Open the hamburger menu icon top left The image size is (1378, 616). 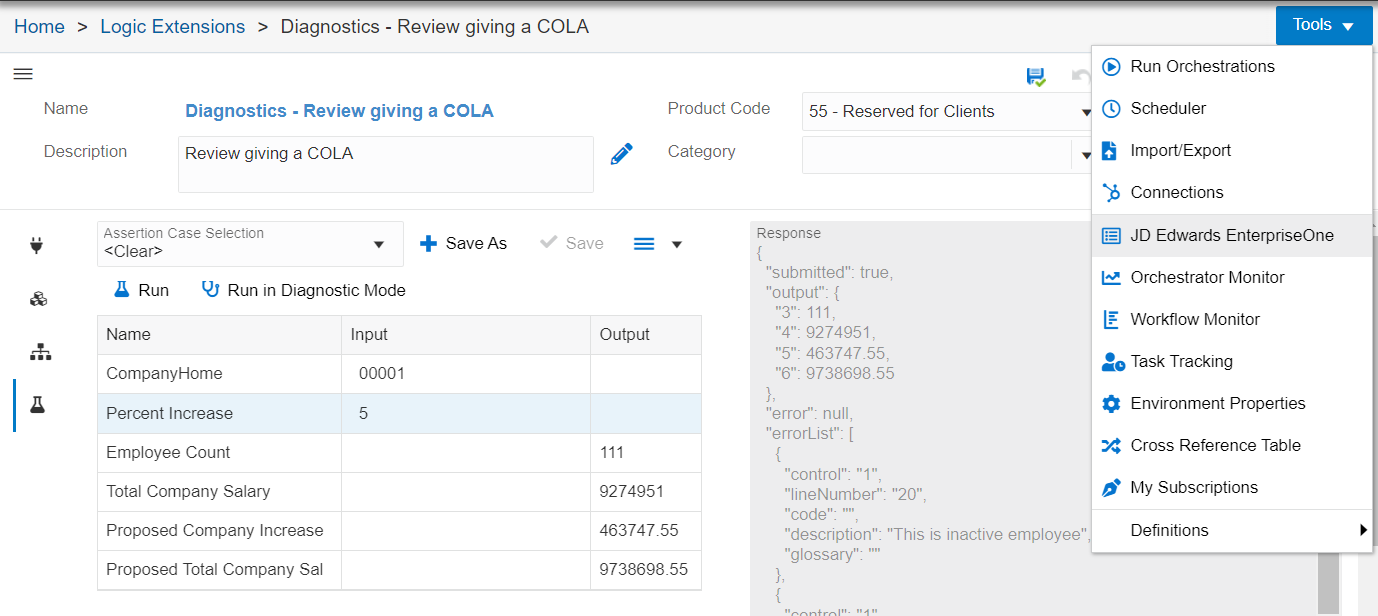[x=22, y=73]
